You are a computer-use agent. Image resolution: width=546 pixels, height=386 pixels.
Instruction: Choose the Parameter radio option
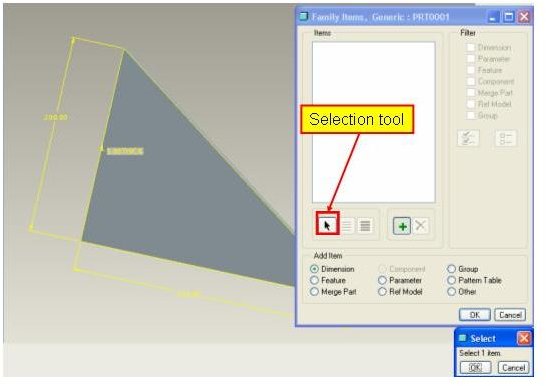[x=382, y=280]
